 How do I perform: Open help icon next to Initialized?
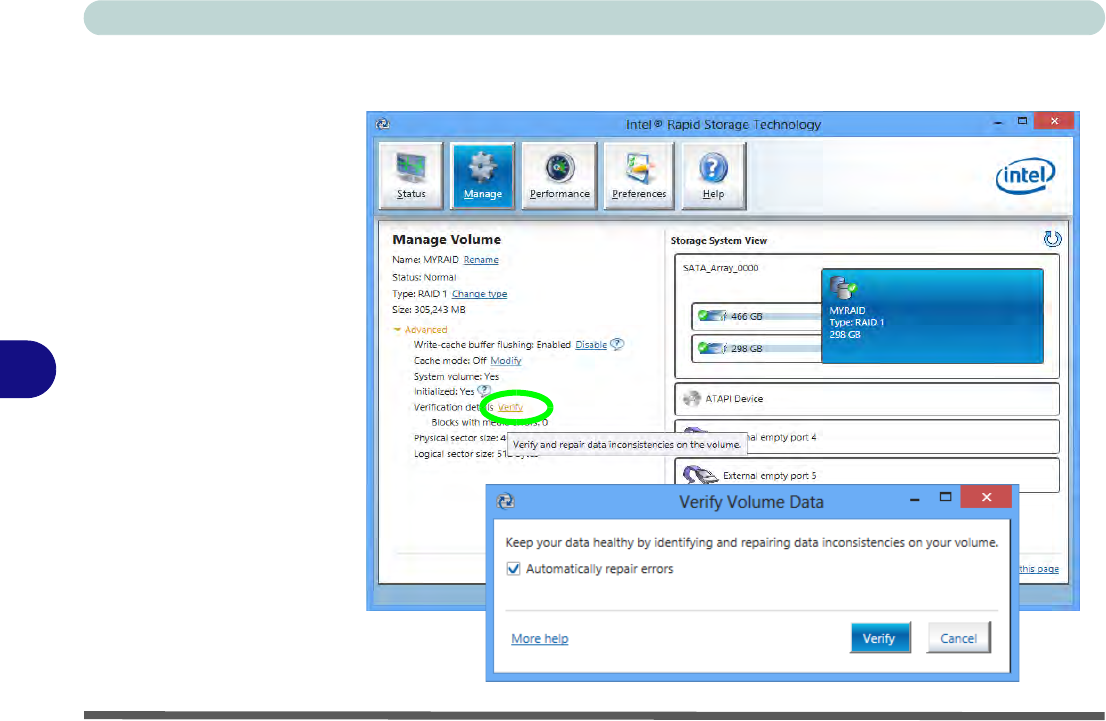coord(484,391)
